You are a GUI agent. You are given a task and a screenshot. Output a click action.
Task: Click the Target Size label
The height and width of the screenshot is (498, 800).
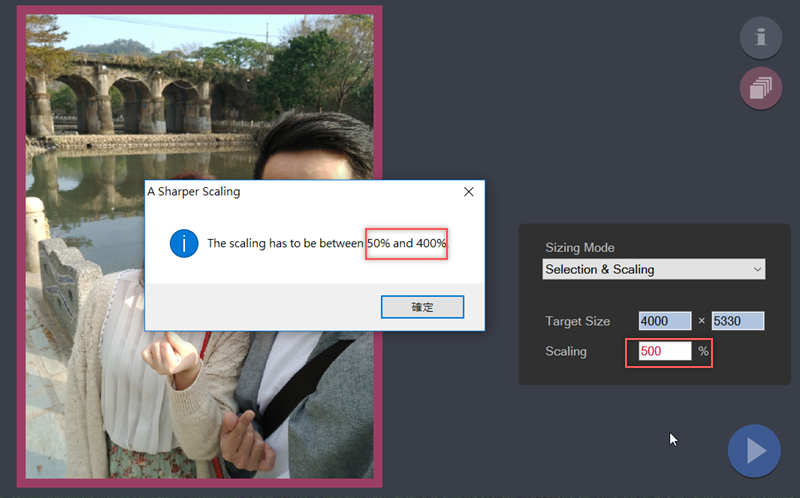[578, 321]
